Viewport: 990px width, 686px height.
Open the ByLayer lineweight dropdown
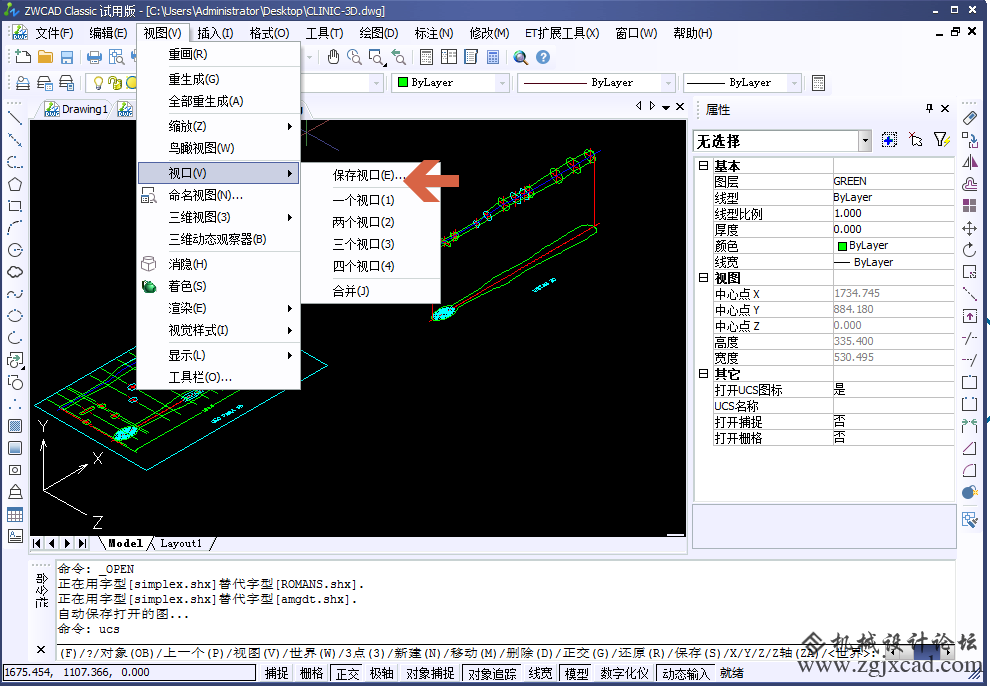(794, 83)
